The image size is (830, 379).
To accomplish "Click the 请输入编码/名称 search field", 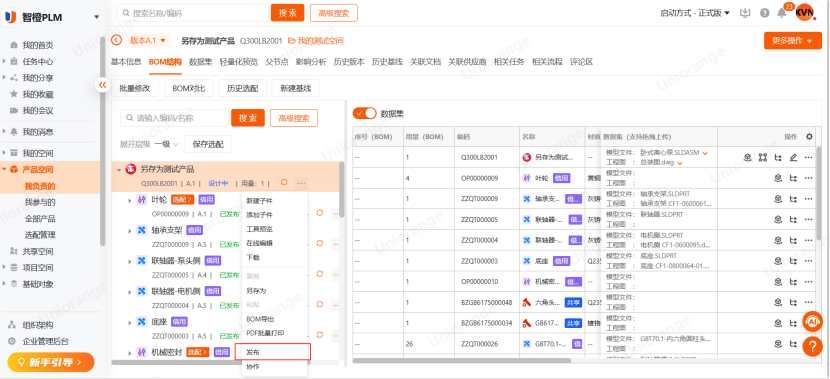I will 175,118.
